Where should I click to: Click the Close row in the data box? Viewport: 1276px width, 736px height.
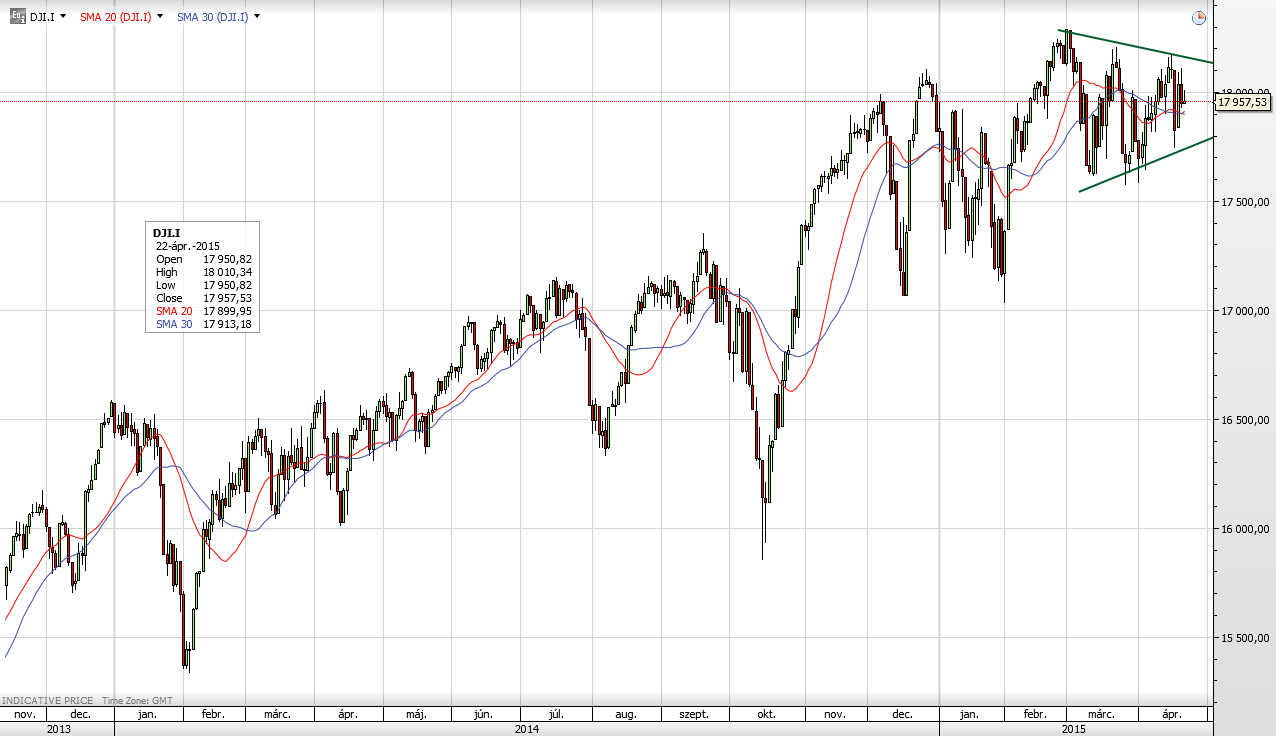(x=203, y=298)
